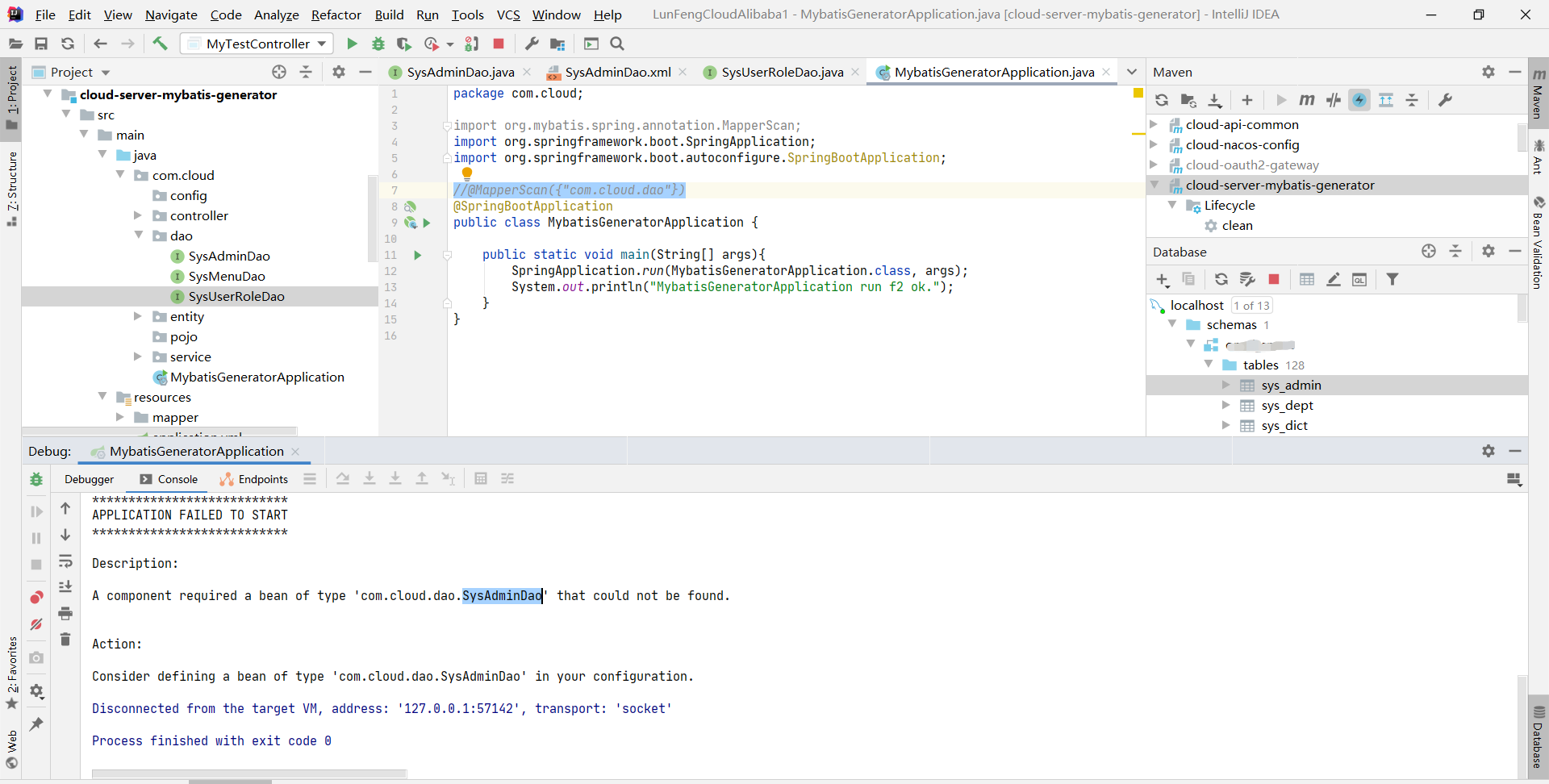Click the Project tree vertical scrollbar
This screenshot has width=1549, height=784.
[372, 218]
